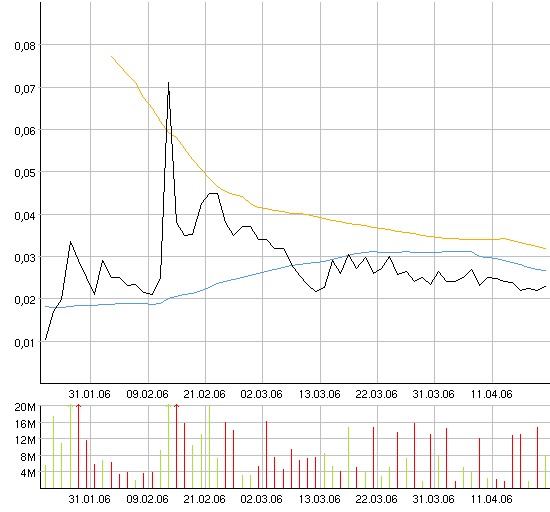
Task: Click the green overflow arrow after 09.02.06
Action: point(168,407)
